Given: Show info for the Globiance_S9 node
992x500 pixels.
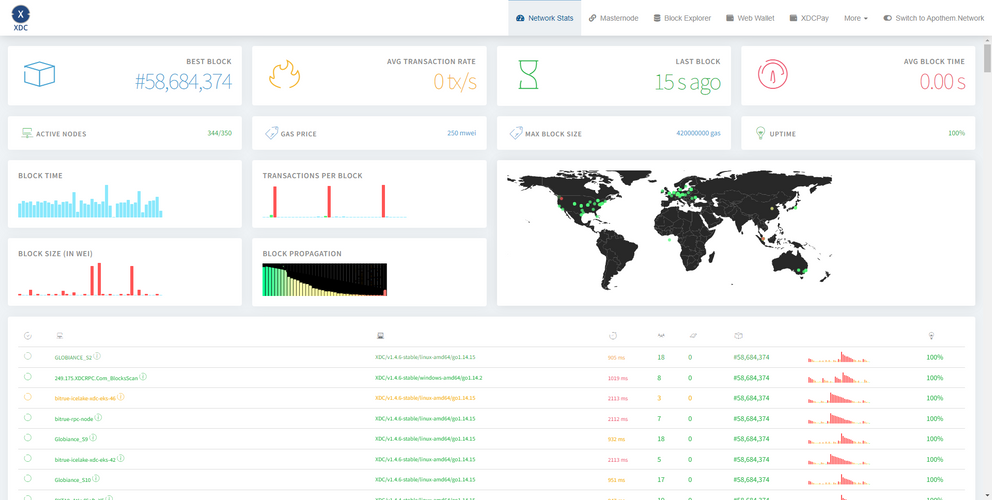Looking at the screenshot, I should click(x=94, y=438).
